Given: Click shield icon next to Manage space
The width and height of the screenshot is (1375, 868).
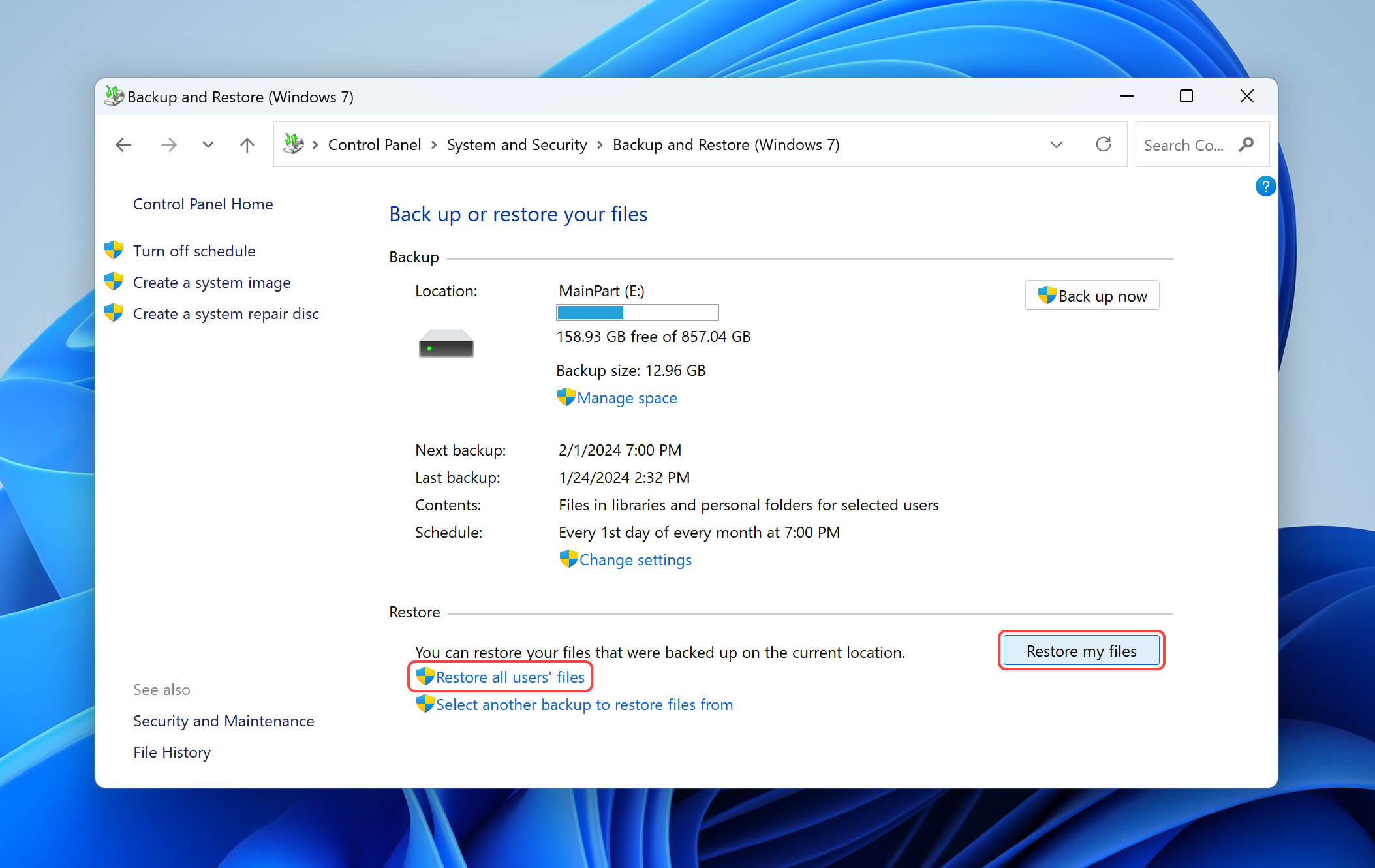Looking at the screenshot, I should [566, 397].
